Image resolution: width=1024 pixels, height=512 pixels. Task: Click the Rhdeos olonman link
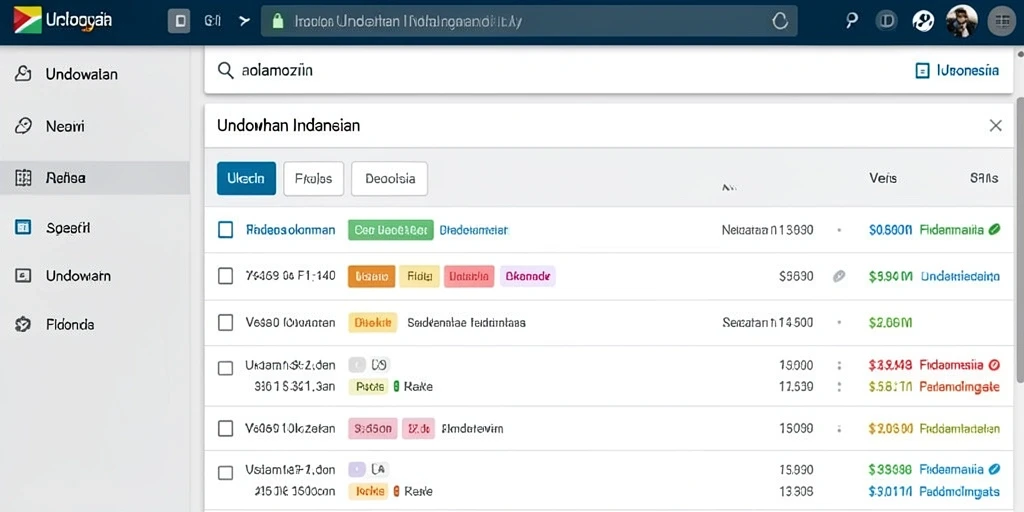pyautogui.click(x=291, y=230)
